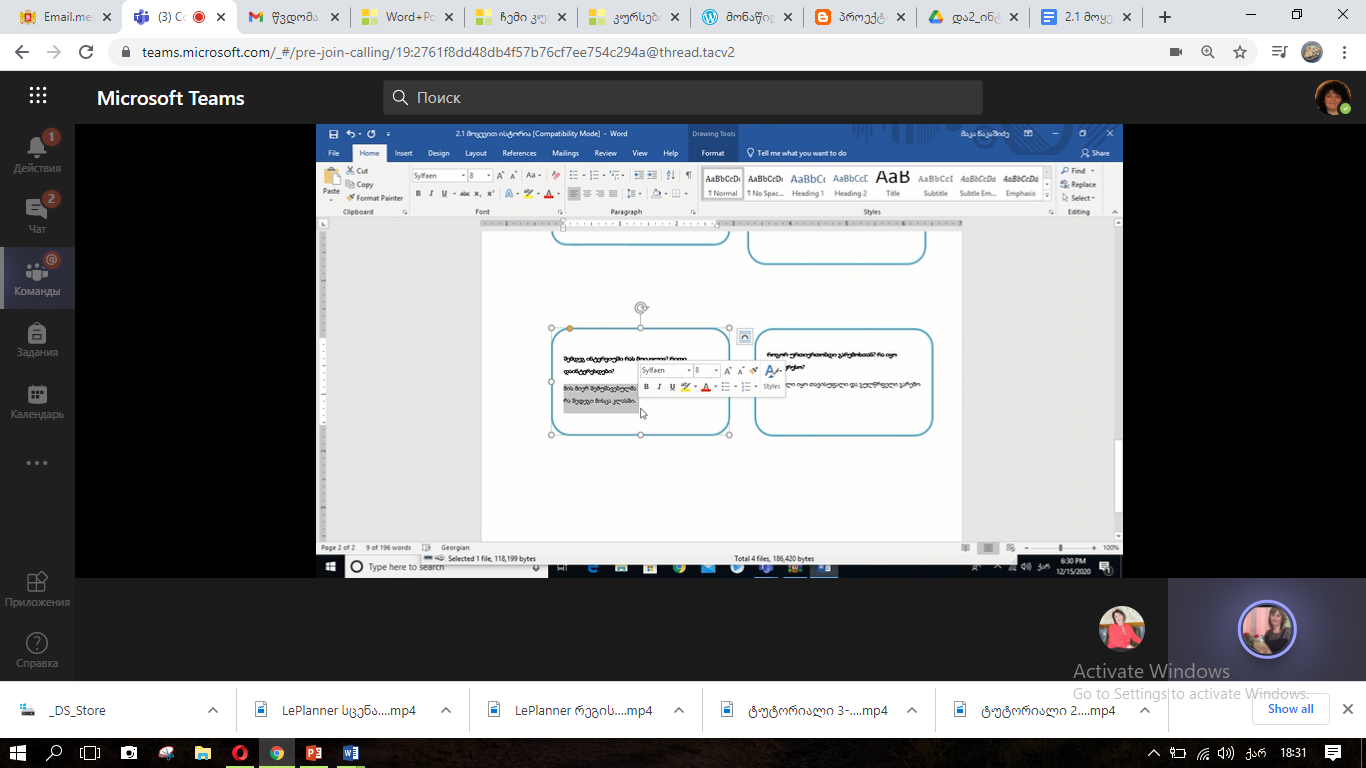The height and width of the screenshot is (768, 1366).
Task: Click the Layout tab in shared Word
Action: [x=476, y=153]
